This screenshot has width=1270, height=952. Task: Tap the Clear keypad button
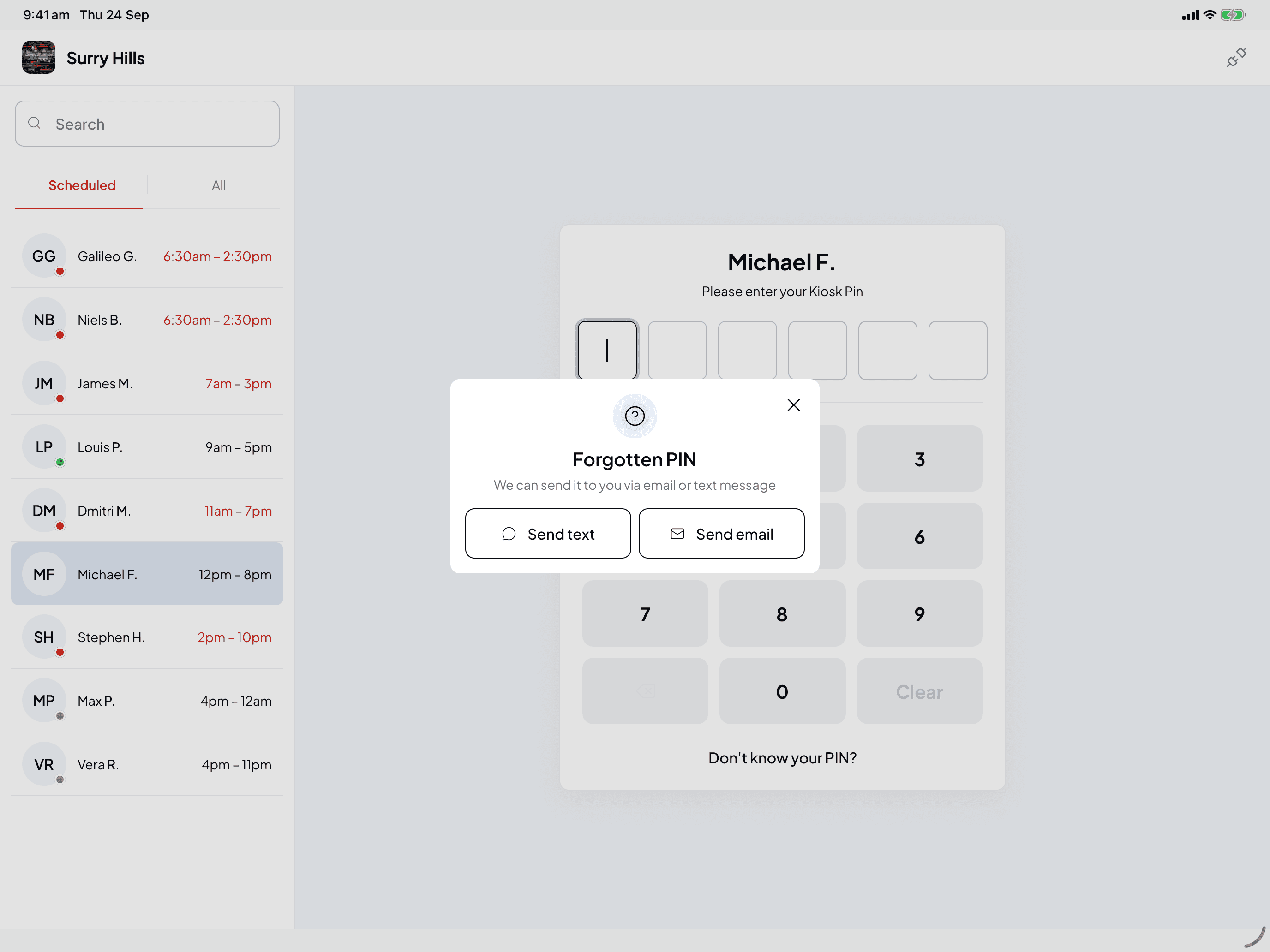pos(919,691)
